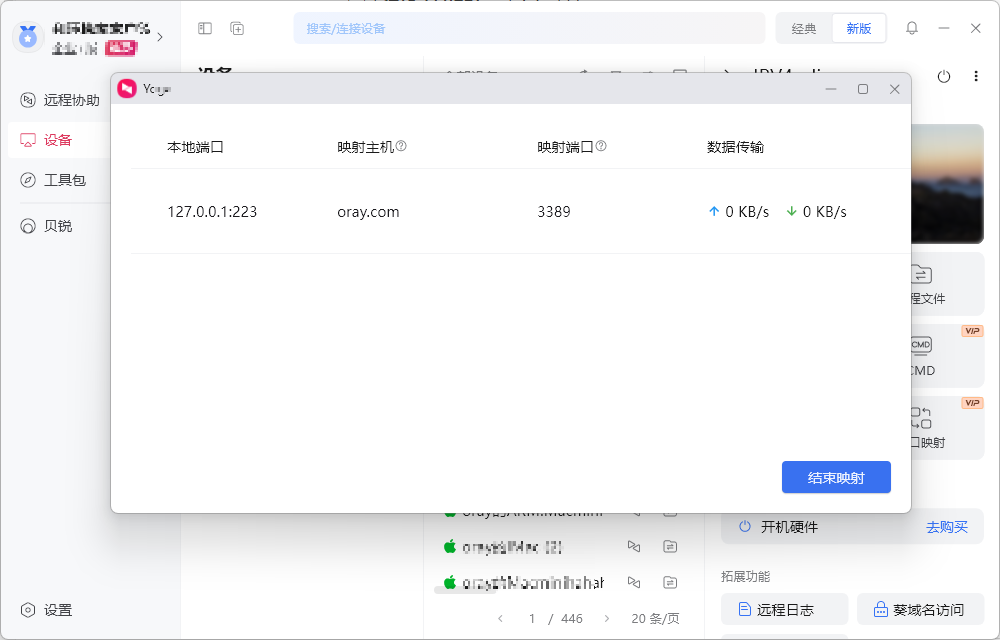Image resolution: width=1000 pixels, height=640 pixels.
Task: Go to next device page with right arrow
Action: pos(607,618)
